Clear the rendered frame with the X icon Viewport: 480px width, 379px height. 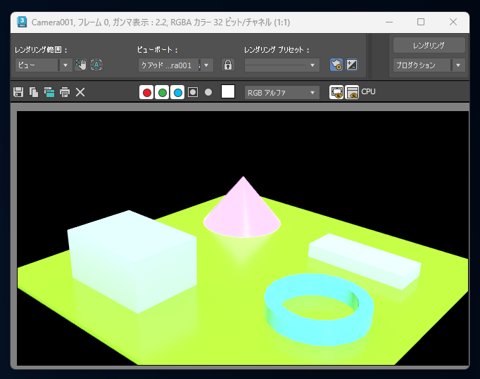(80, 92)
